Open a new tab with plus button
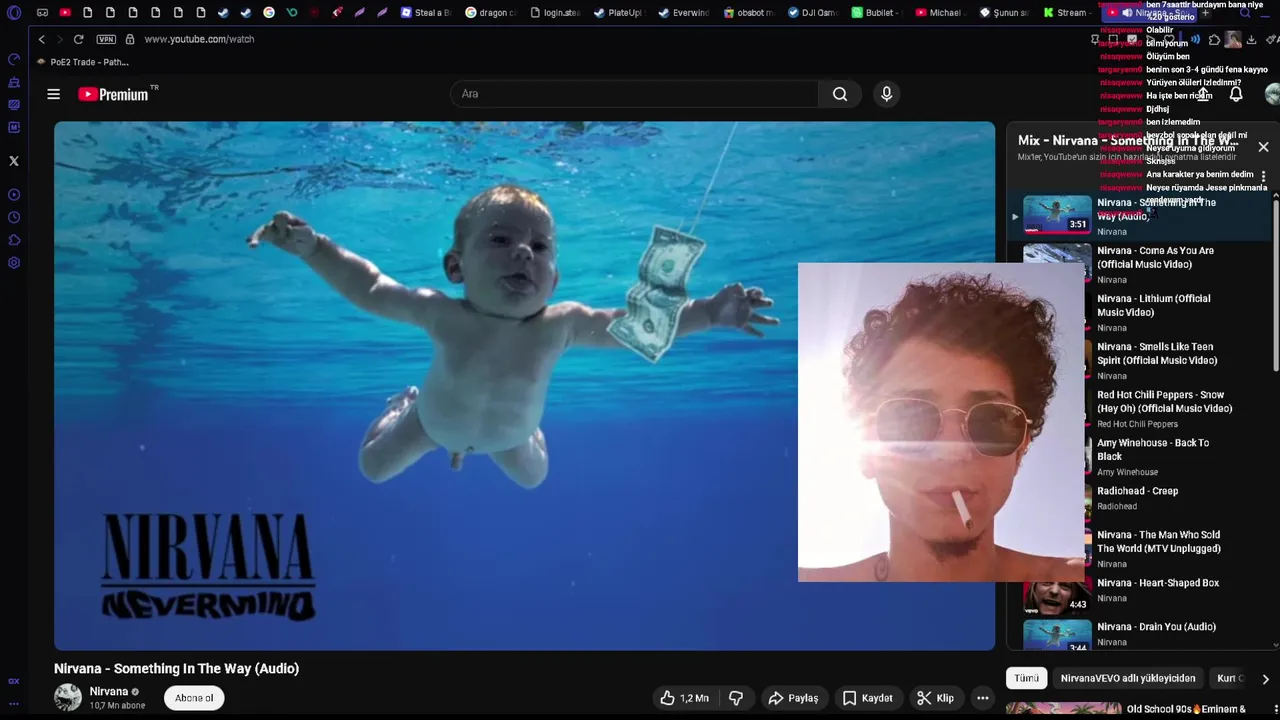1280x720 pixels. 1205,13
